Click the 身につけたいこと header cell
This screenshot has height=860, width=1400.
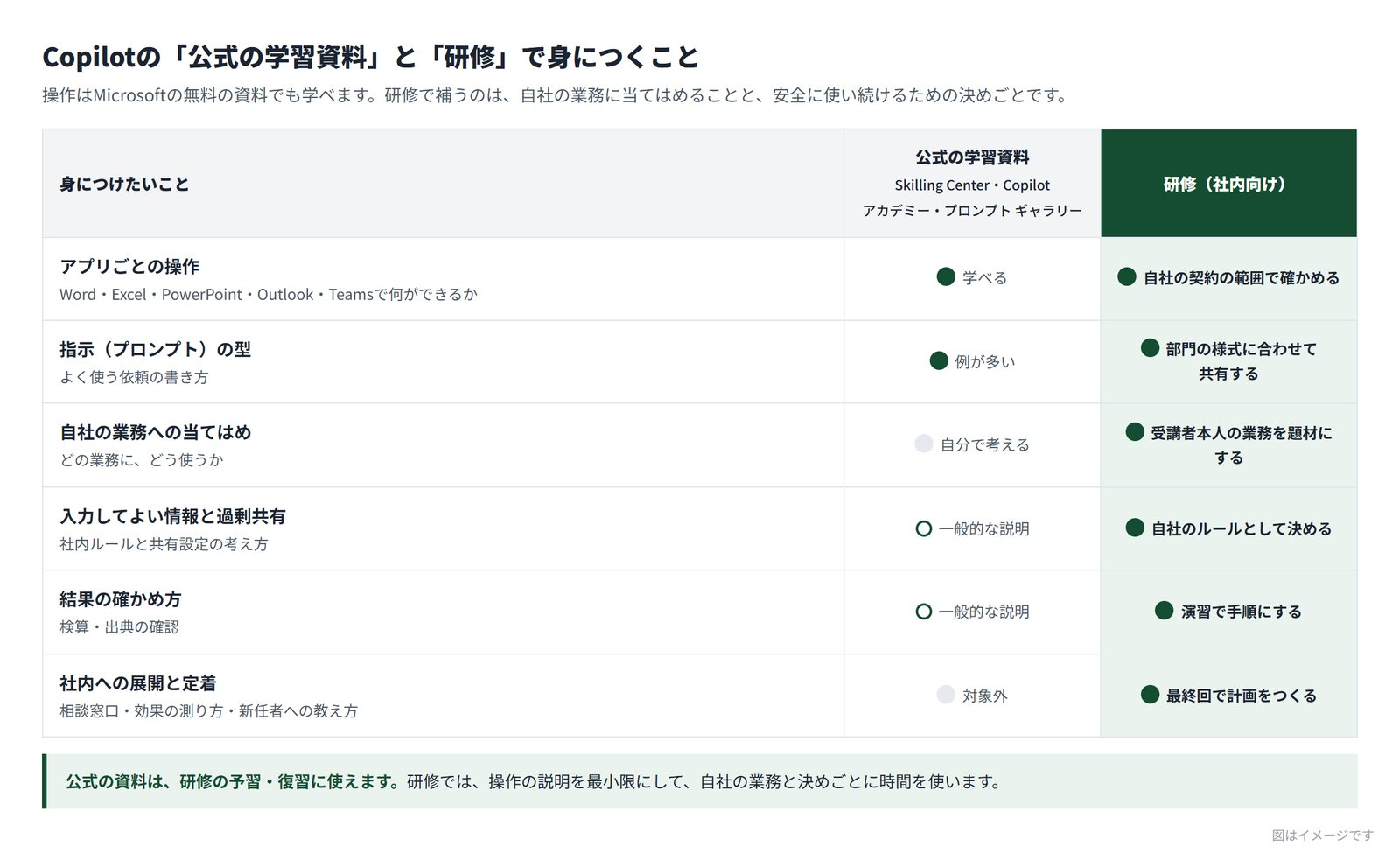(x=443, y=184)
